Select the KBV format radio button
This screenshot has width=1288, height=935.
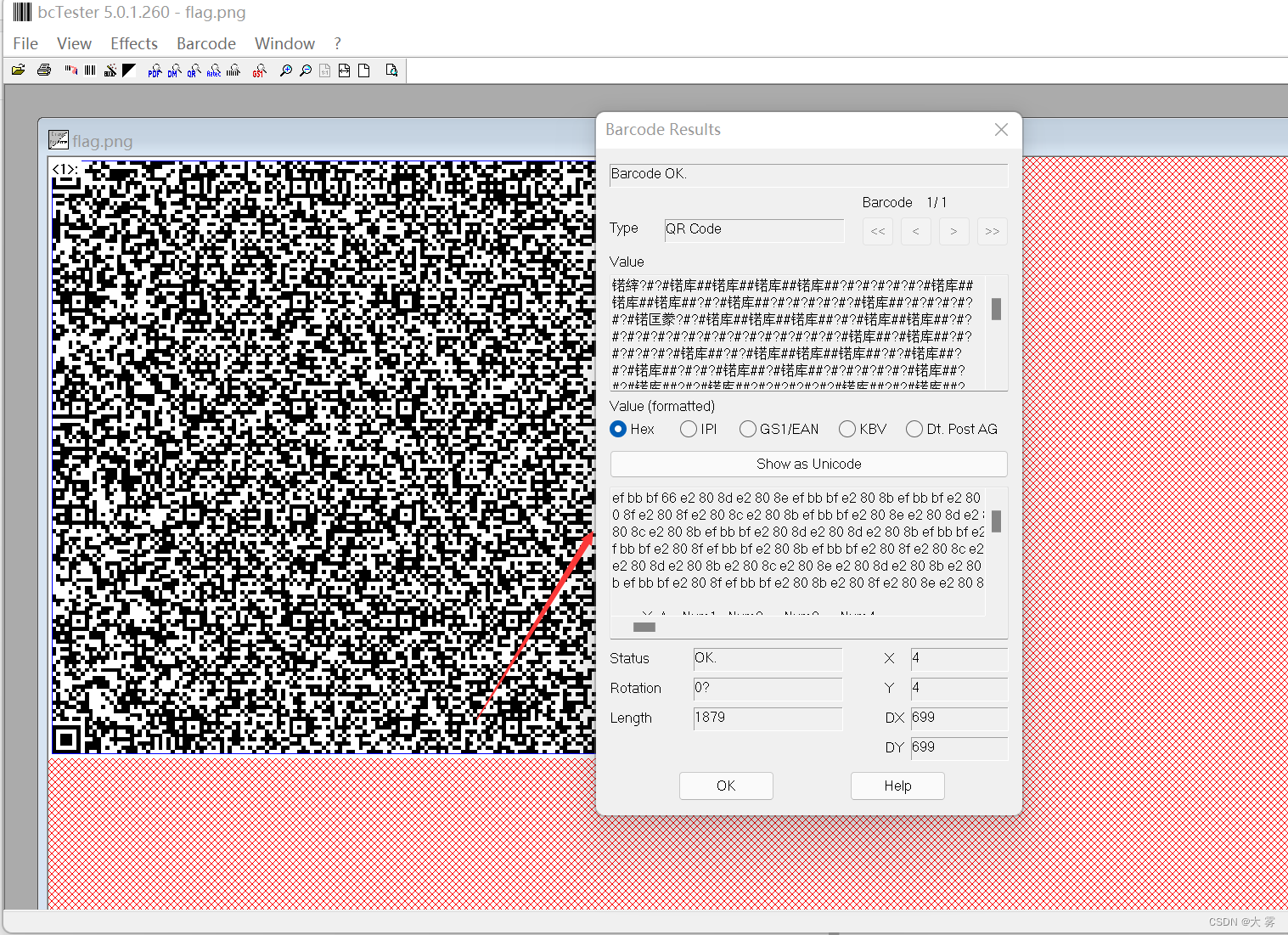(x=847, y=429)
